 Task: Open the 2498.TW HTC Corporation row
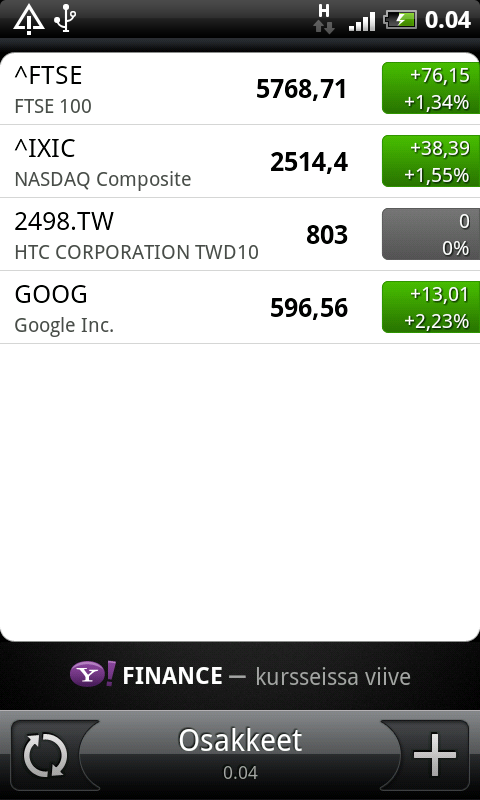pyautogui.click(x=240, y=234)
